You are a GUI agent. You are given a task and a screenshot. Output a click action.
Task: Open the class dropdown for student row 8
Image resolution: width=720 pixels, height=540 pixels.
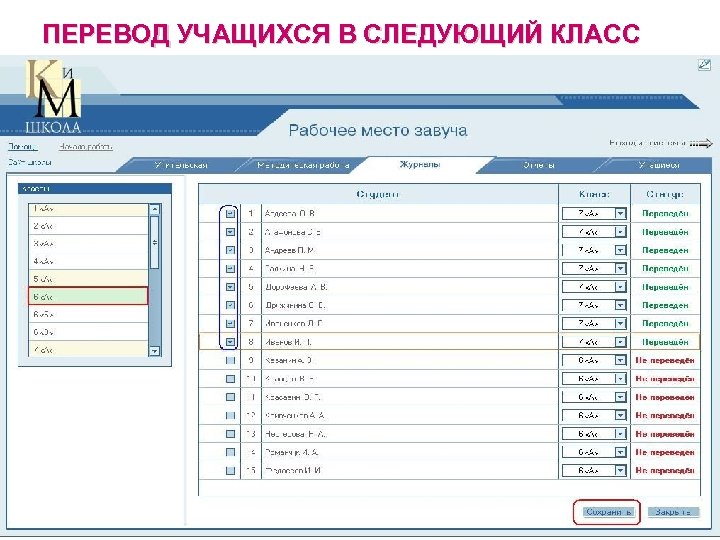tap(620, 342)
